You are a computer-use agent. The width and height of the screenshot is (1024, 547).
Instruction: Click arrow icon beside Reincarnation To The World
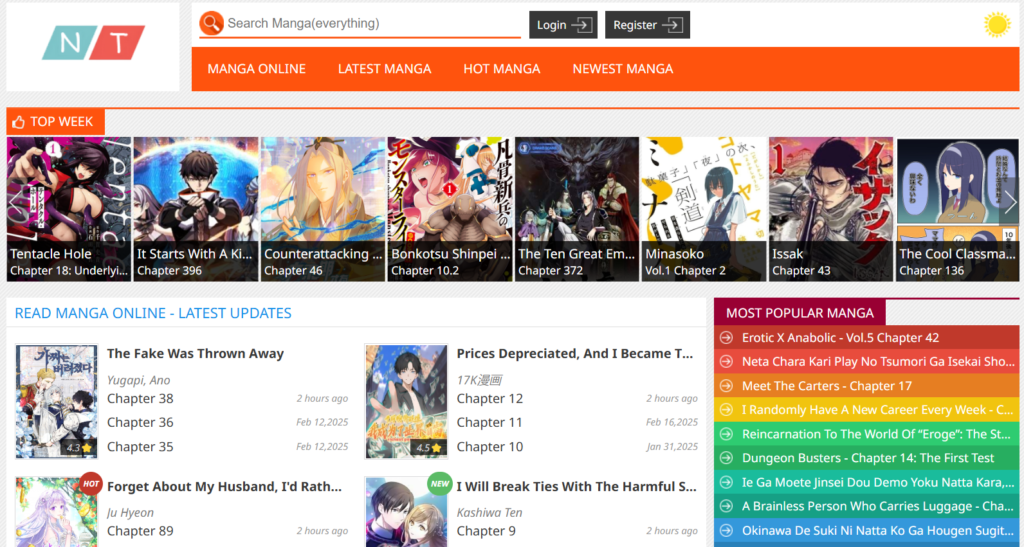pyautogui.click(x=726, y=434)
